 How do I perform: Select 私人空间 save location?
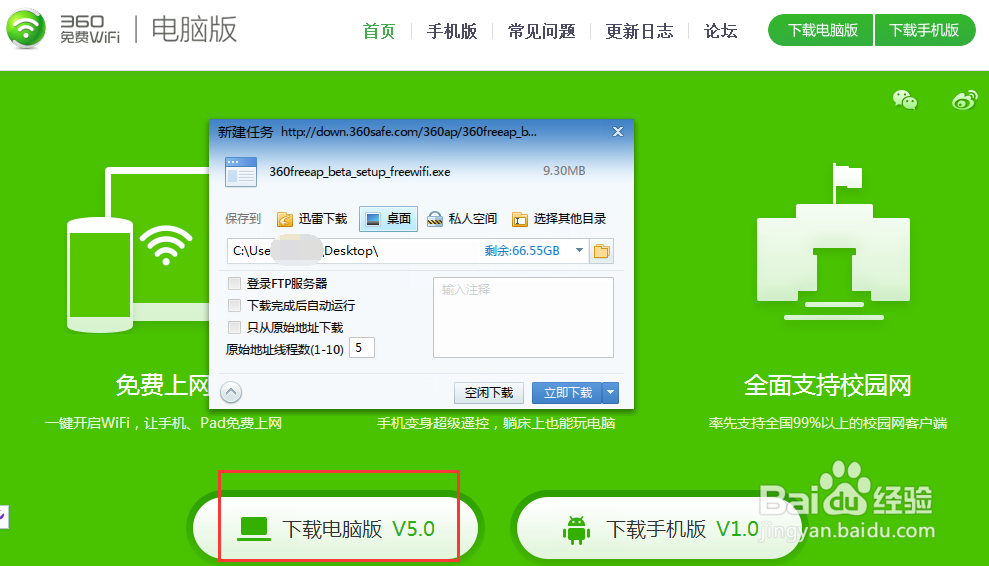pyautogui.click(x=462, y=219)
